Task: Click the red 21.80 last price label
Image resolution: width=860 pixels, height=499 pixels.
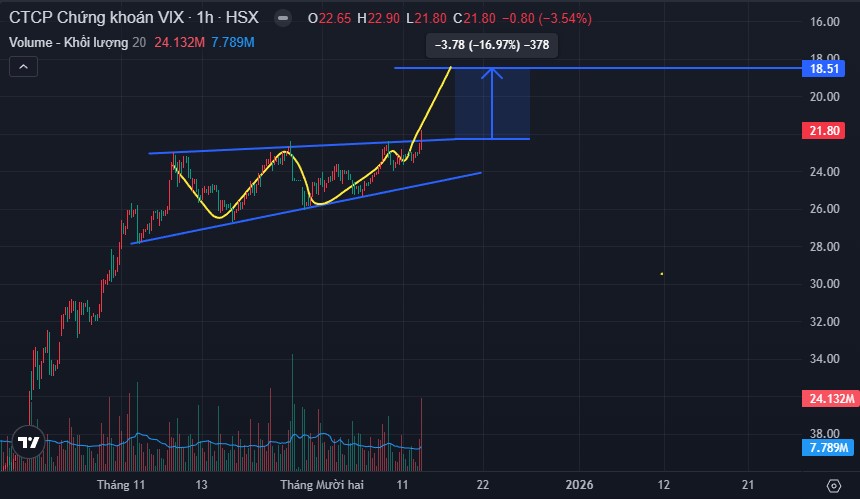Action: click(823, 131)
